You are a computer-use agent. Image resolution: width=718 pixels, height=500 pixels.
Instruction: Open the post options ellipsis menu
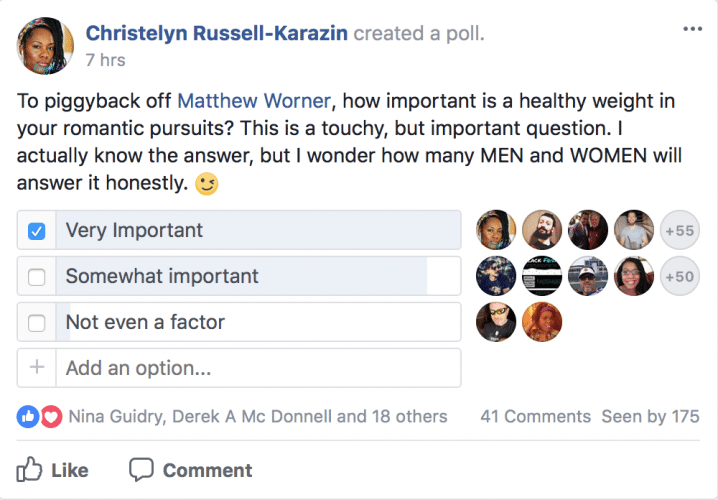692,28
